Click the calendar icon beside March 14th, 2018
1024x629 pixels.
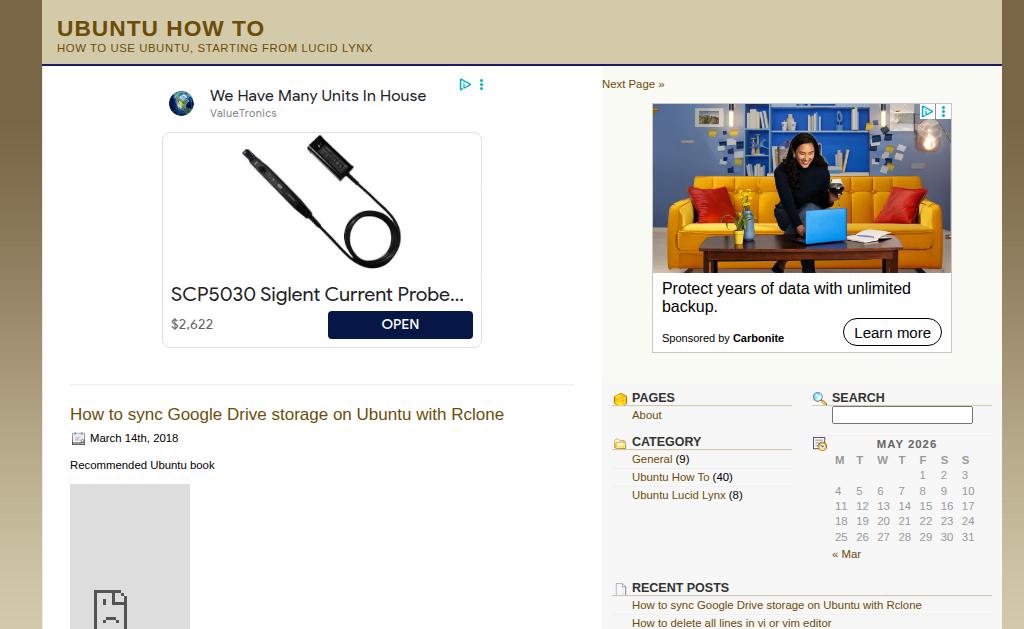[x=78, y=438]
